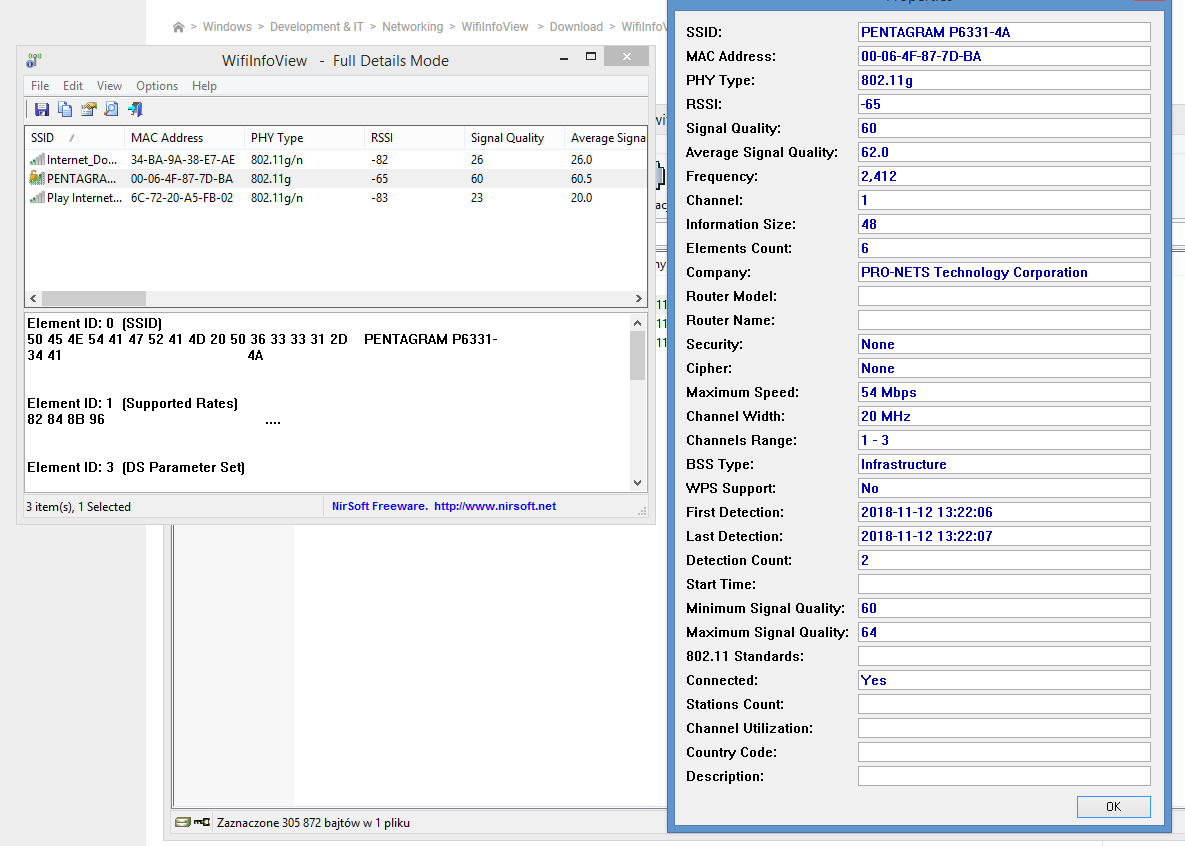1185x846 pixels.
Task: Click the Copy Selected Items toolbar icon
Action: tap(65, 110)
